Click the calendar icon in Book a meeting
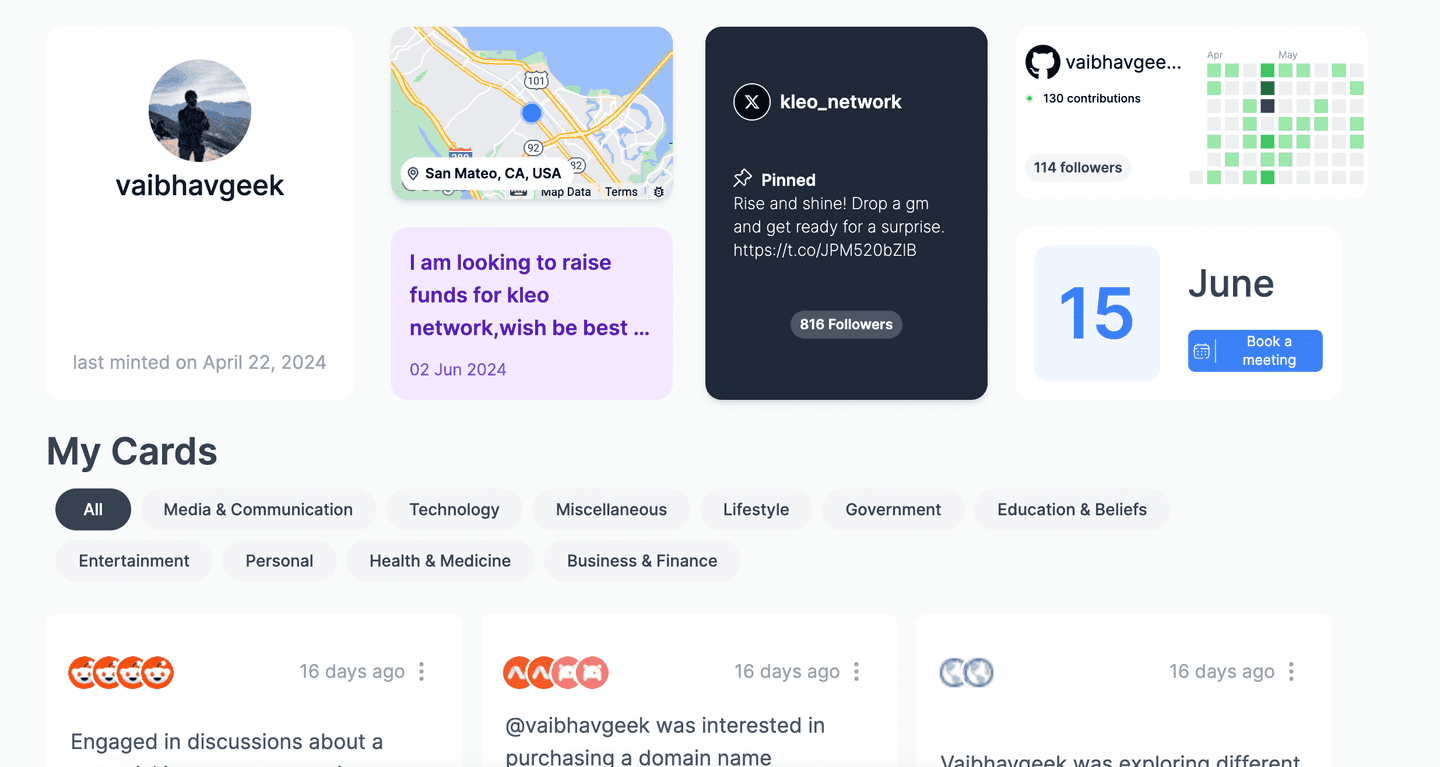The width and height of the screenshot is (1440, 767). click(x=1202, y=351)
